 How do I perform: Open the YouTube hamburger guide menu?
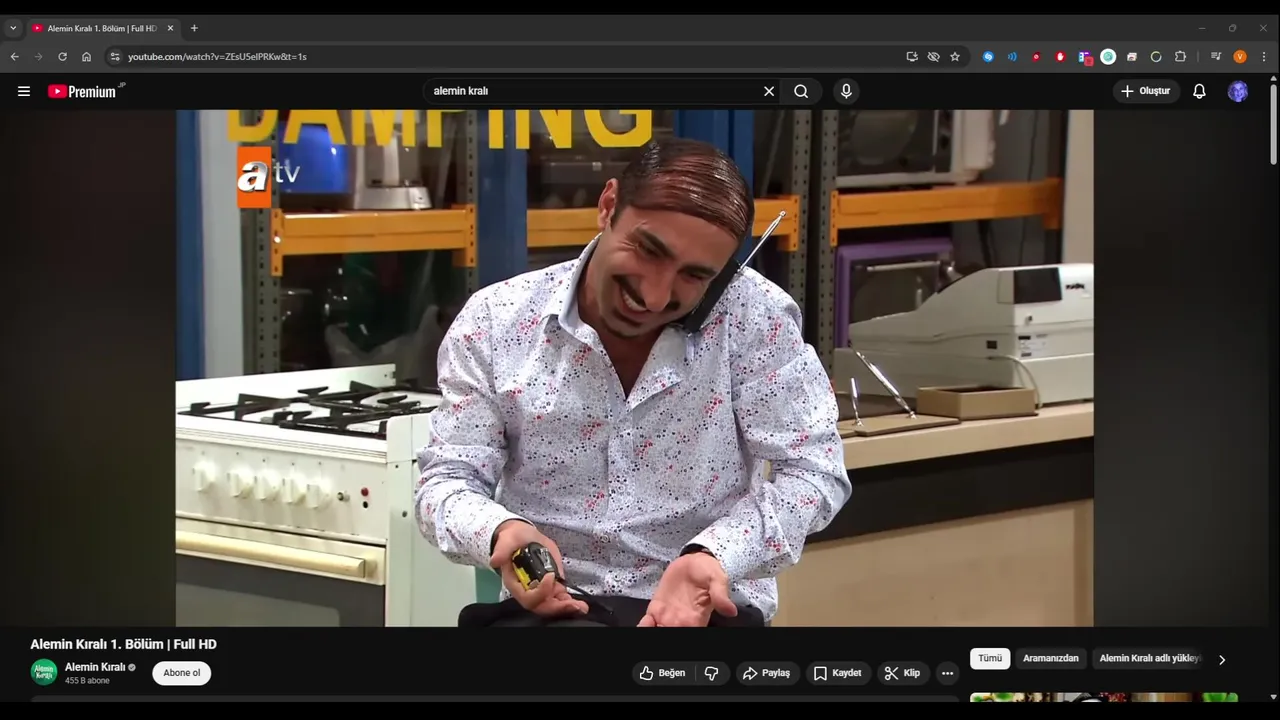point(24,91)
